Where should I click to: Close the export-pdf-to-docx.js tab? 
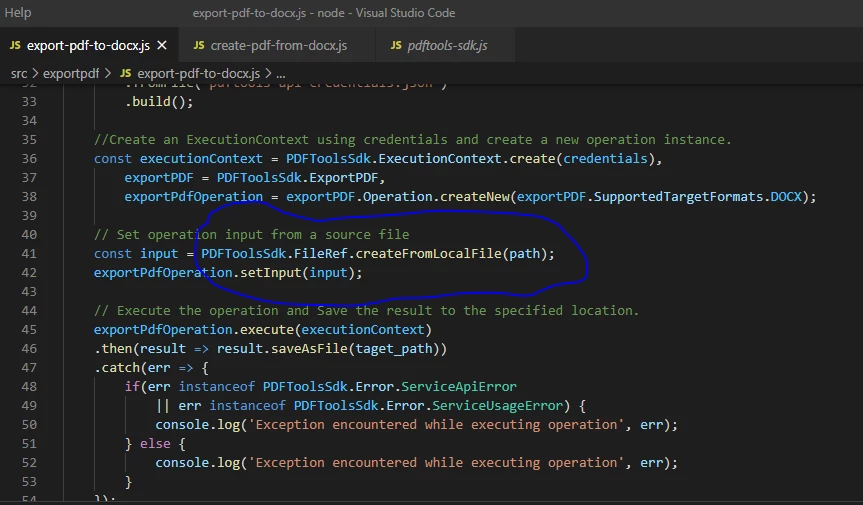point(162,46)
